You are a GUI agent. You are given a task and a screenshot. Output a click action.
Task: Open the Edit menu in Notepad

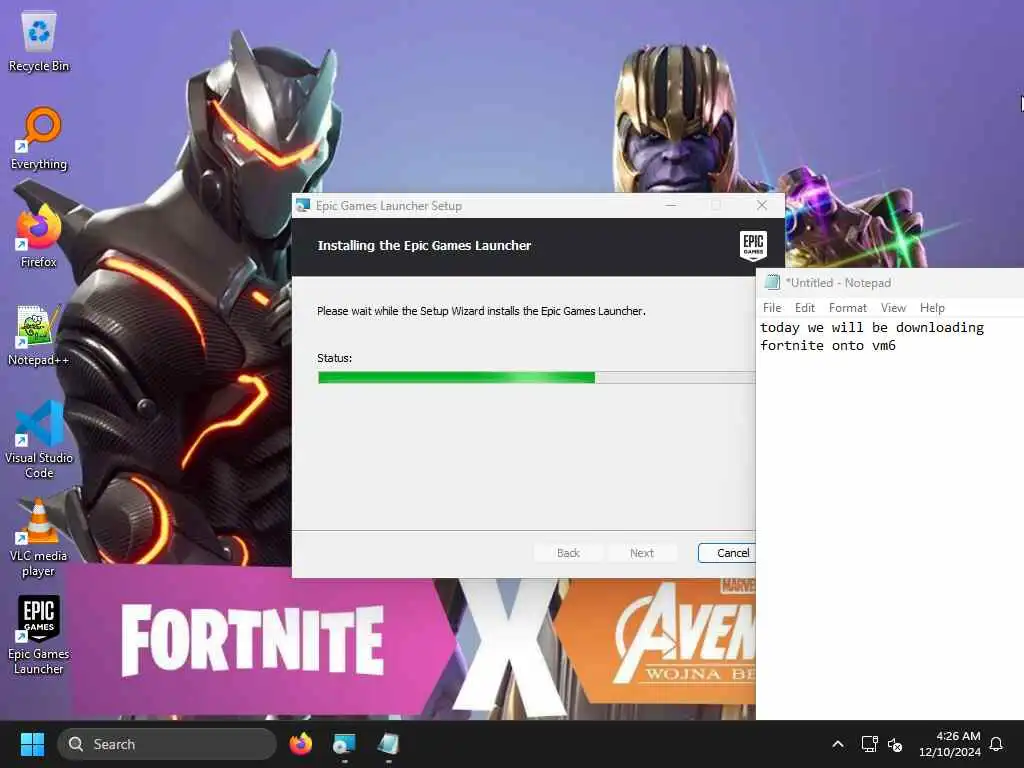(x=805, y=308)
